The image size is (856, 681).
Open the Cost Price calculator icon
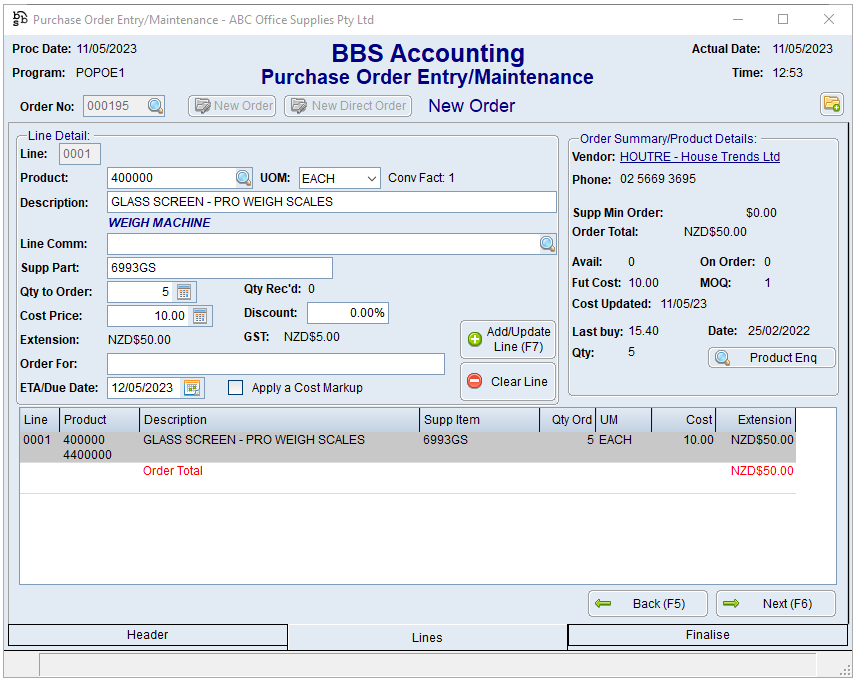[x=200, y=316]
